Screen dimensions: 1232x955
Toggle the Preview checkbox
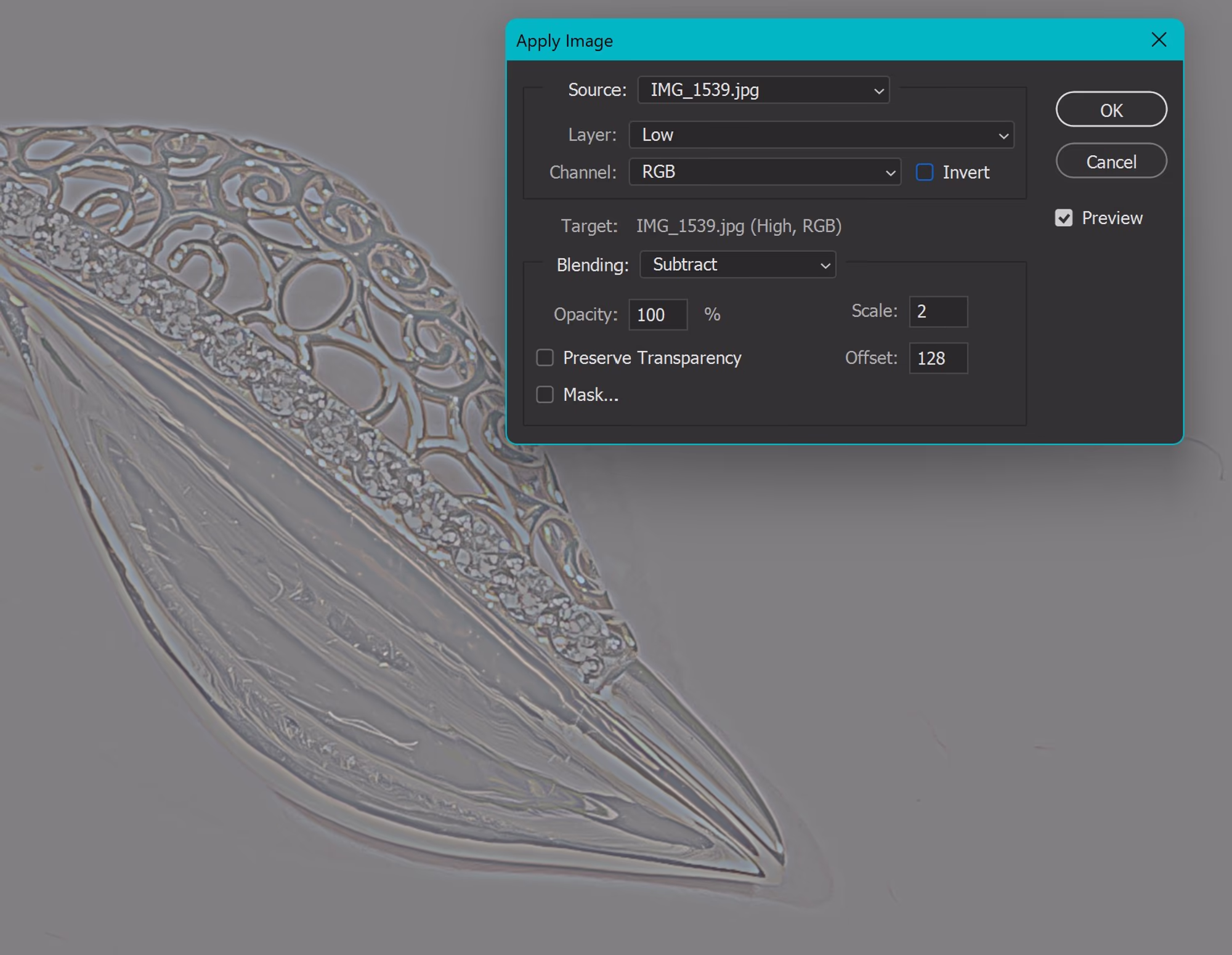pyautogui.click(x=1064, y=218)
